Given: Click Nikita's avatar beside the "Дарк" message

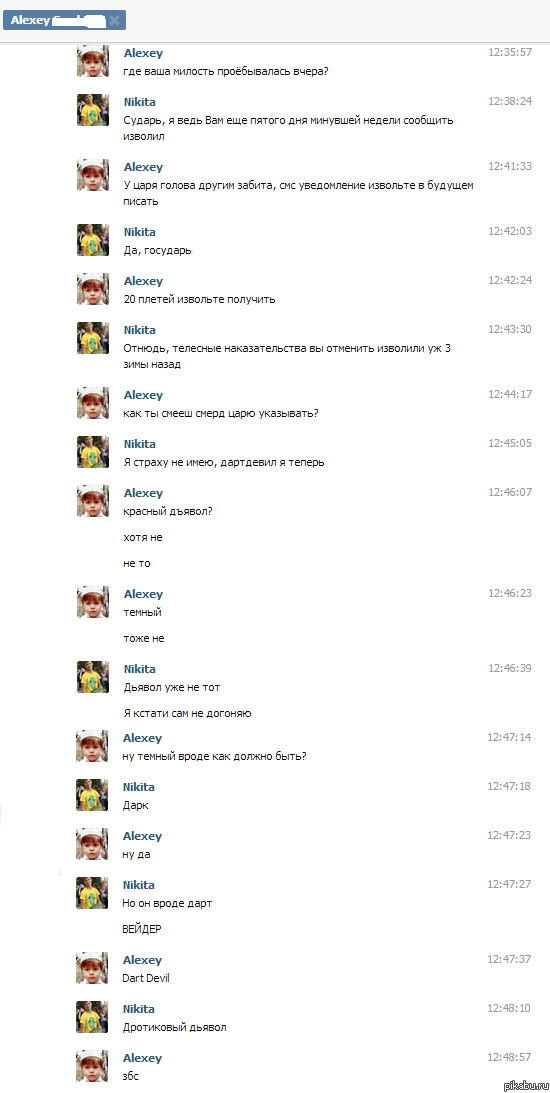Looking at the screenshot, I should 92,795.
